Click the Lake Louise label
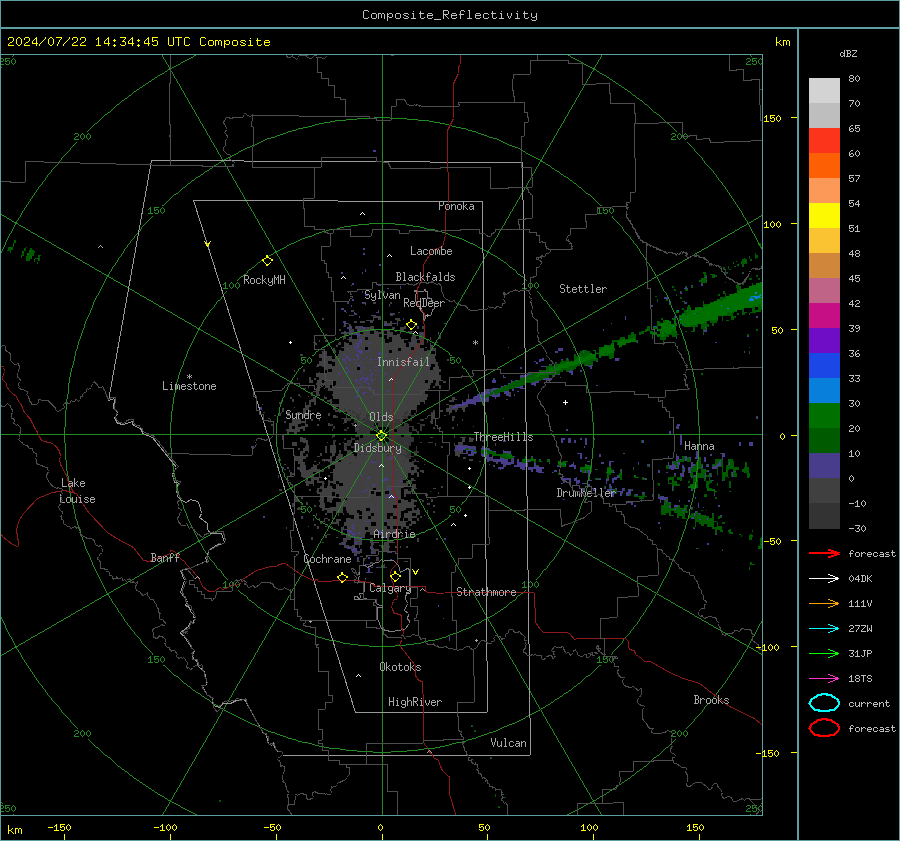 tap(77, 491)
